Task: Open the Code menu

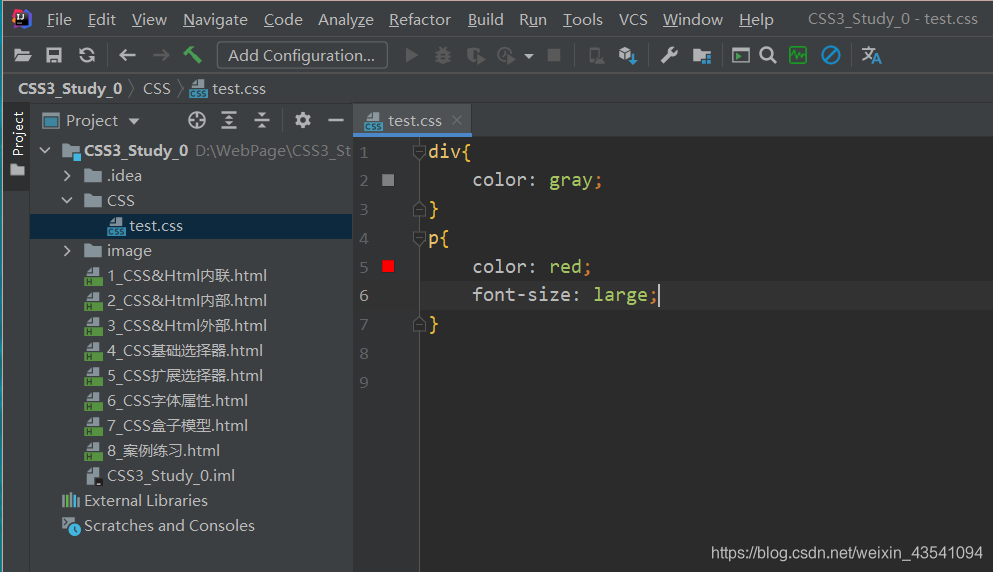Action: [x=283, y=20]
